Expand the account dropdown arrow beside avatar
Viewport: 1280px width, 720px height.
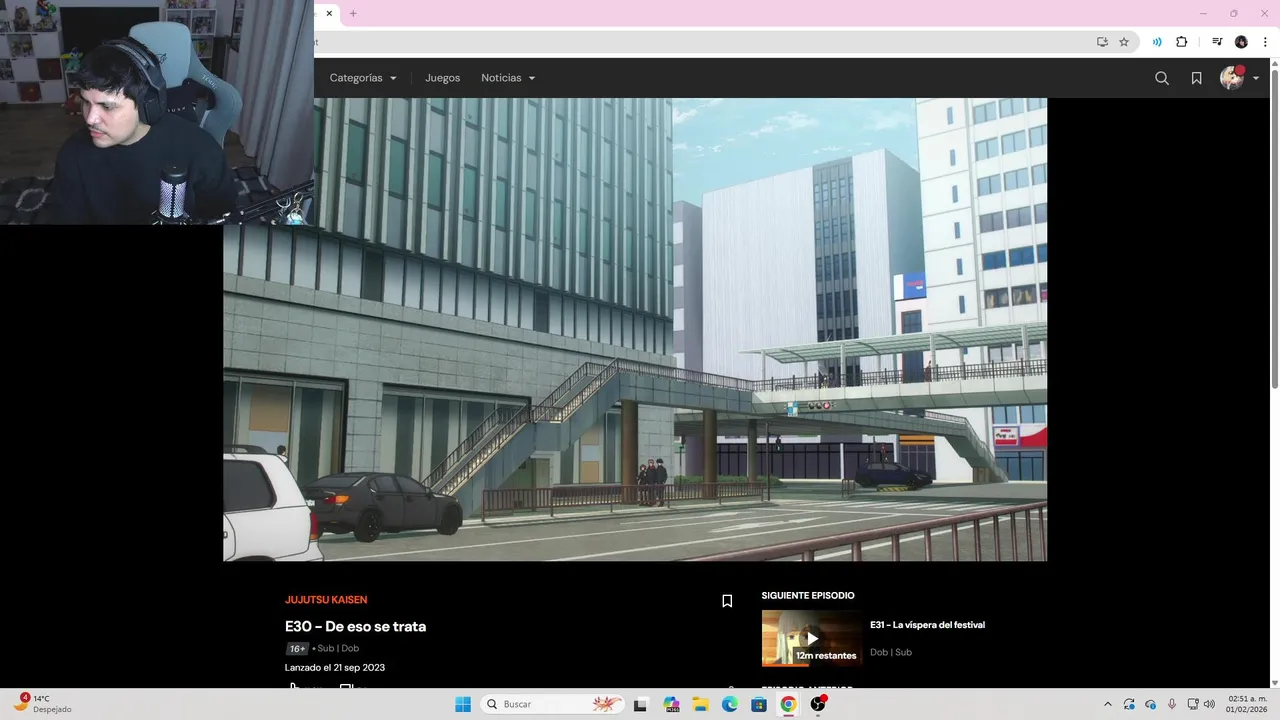[1256, 79]
